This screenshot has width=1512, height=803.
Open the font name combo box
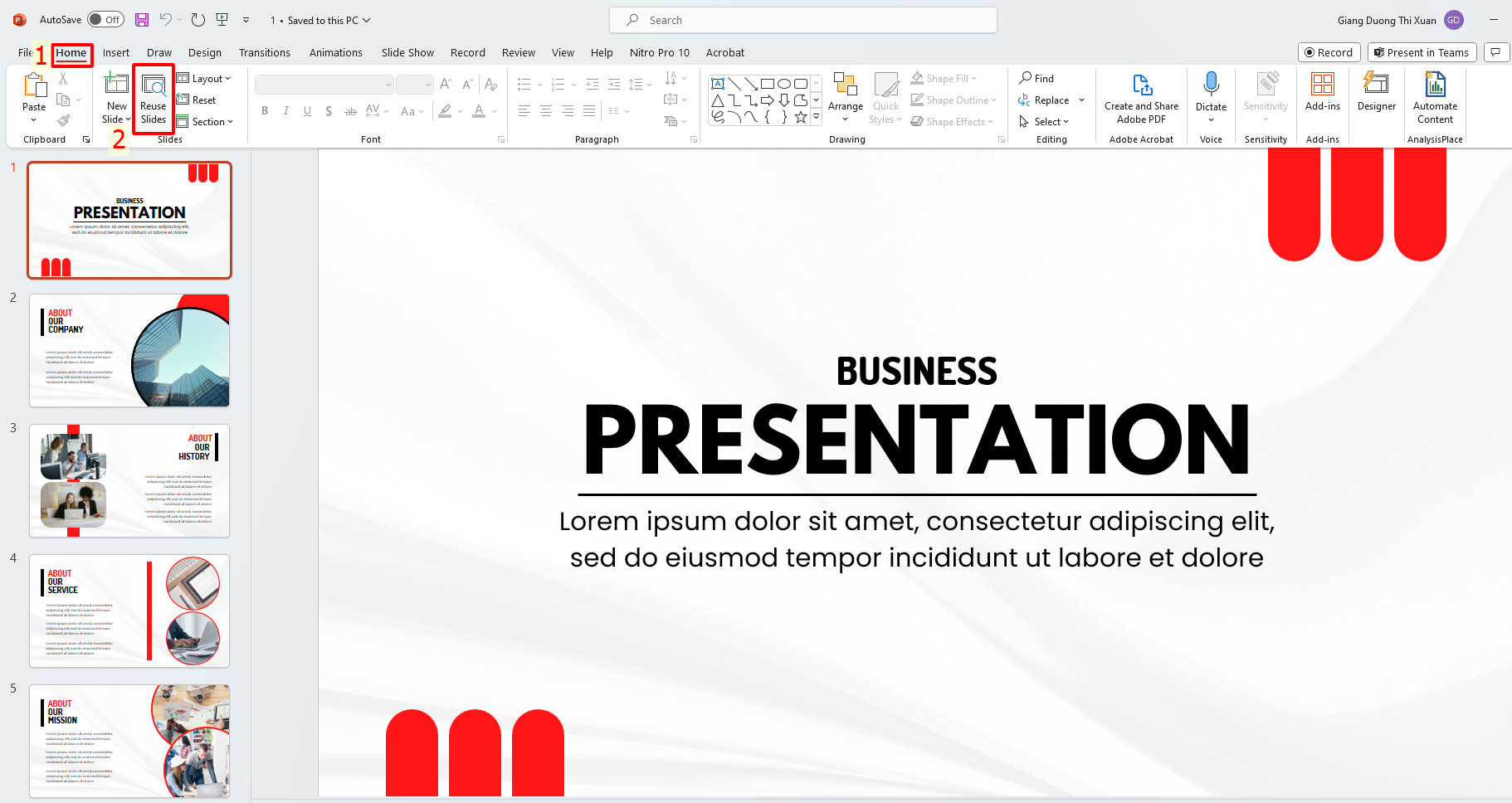(324, 85)
